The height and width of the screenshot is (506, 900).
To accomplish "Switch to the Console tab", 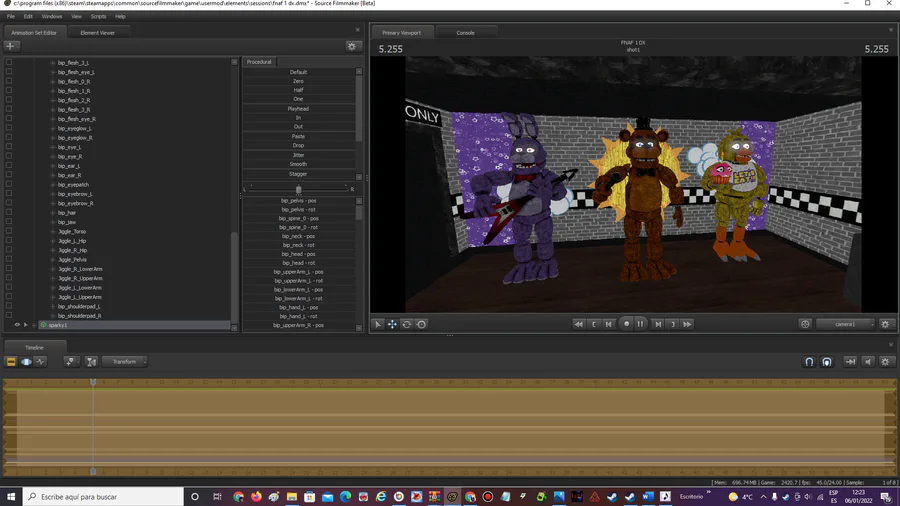I will [465, 33].
